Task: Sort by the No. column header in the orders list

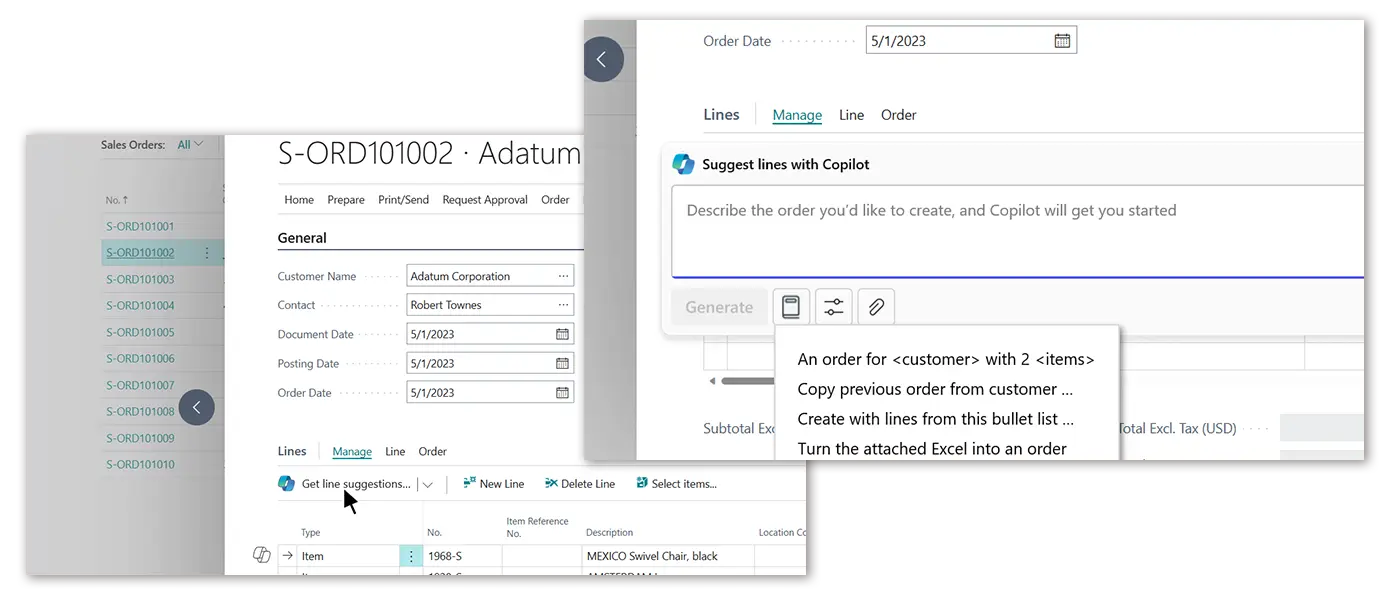Action: click(117, 200)
